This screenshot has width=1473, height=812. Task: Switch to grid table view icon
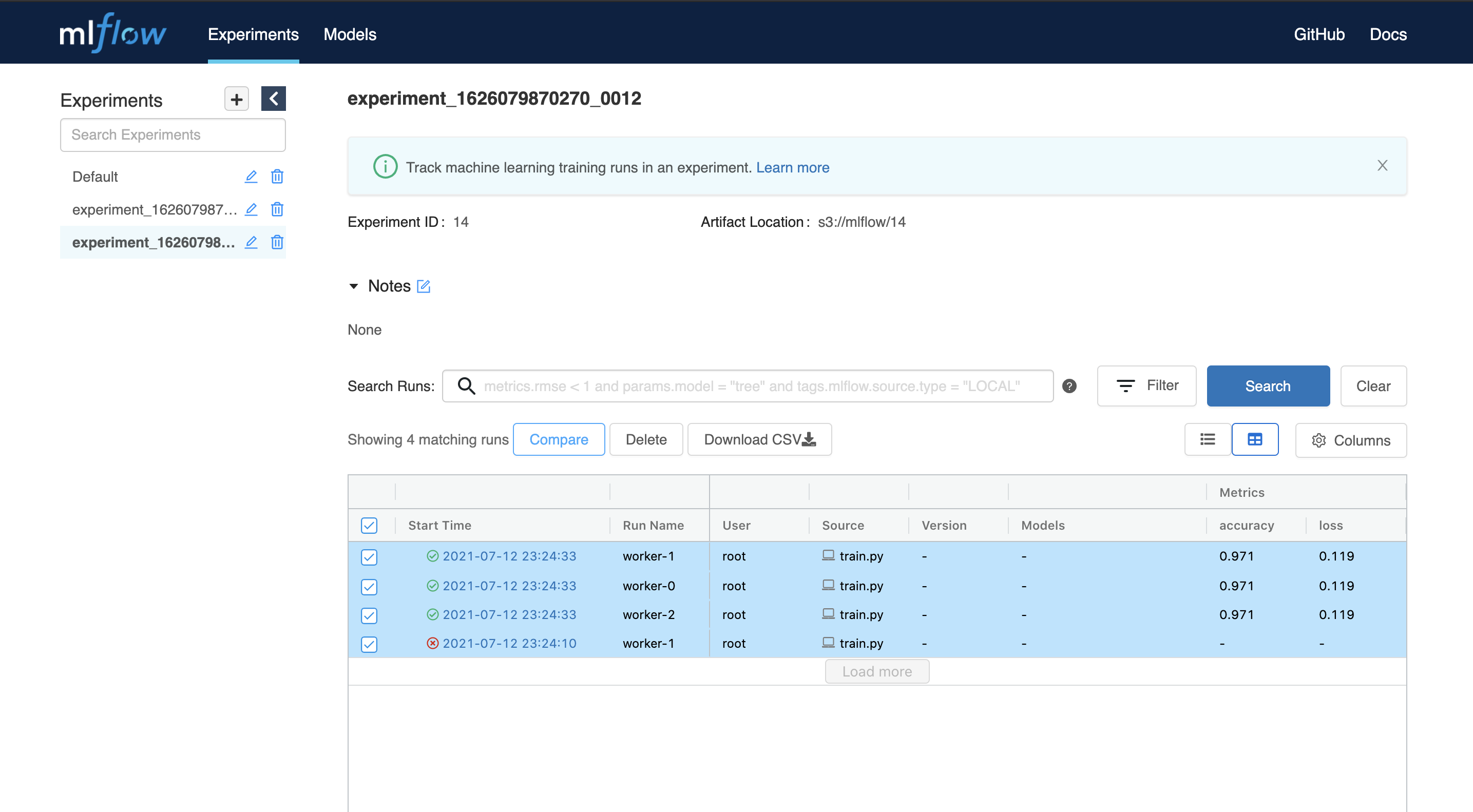1255,439
